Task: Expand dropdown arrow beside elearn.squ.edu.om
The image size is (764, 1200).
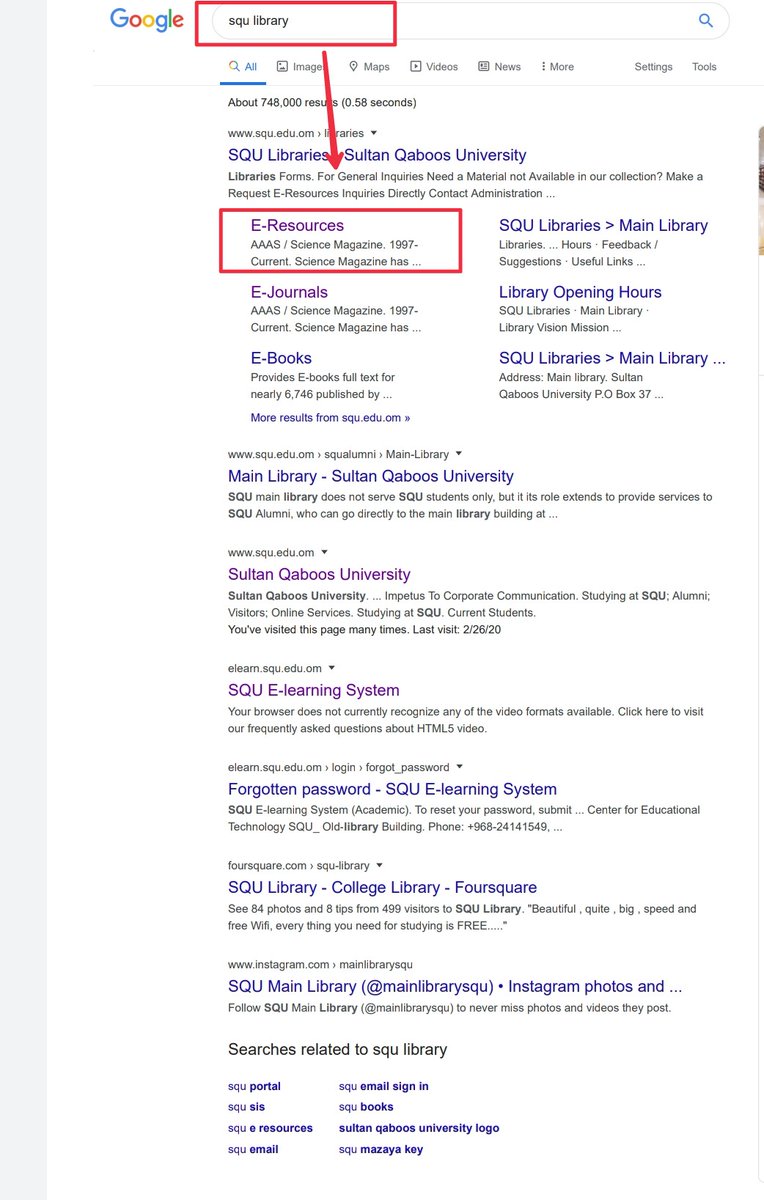Action: click(332, 668)
